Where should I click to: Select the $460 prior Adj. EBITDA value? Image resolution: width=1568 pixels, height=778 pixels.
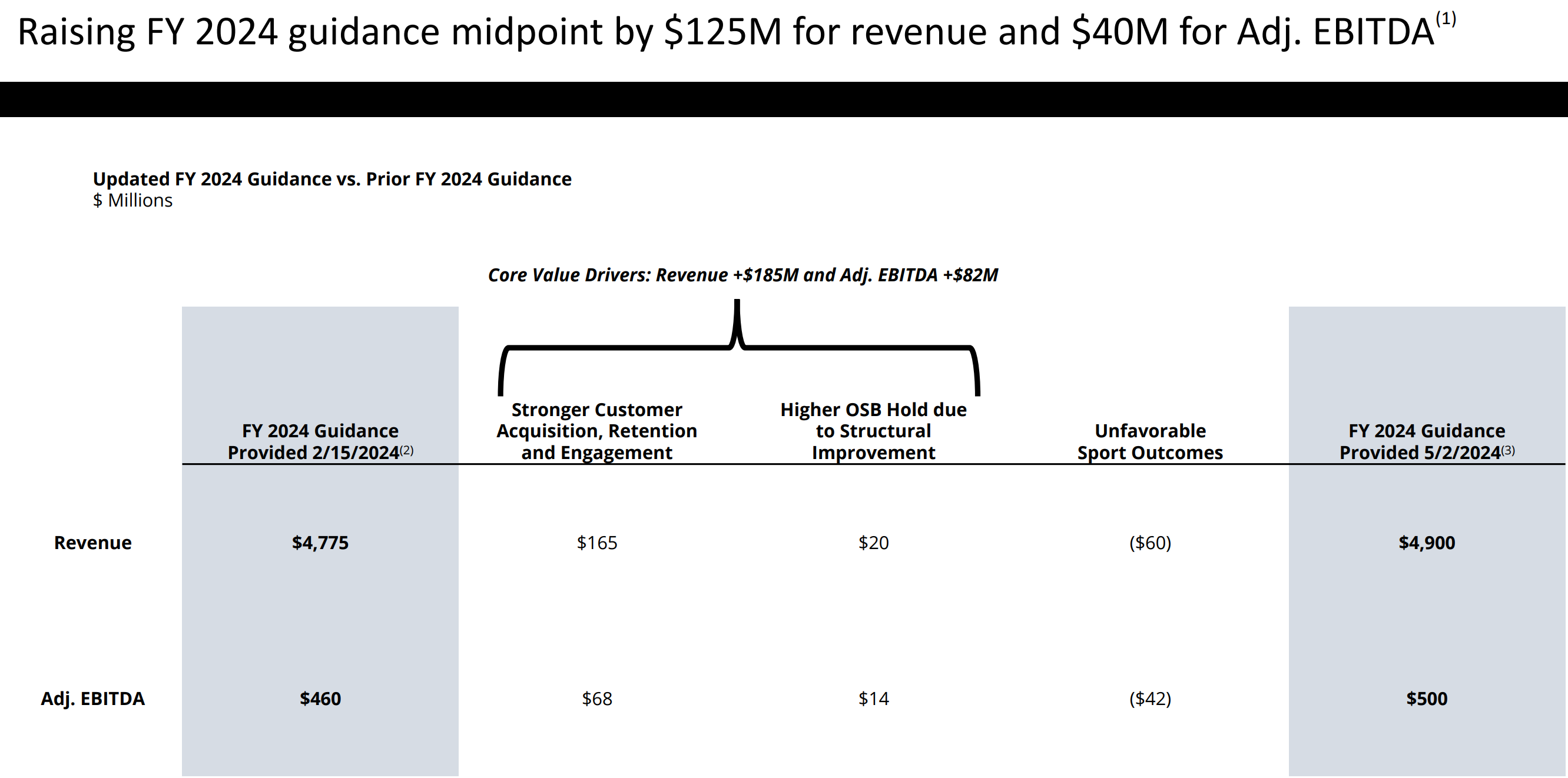coord(320,699)
